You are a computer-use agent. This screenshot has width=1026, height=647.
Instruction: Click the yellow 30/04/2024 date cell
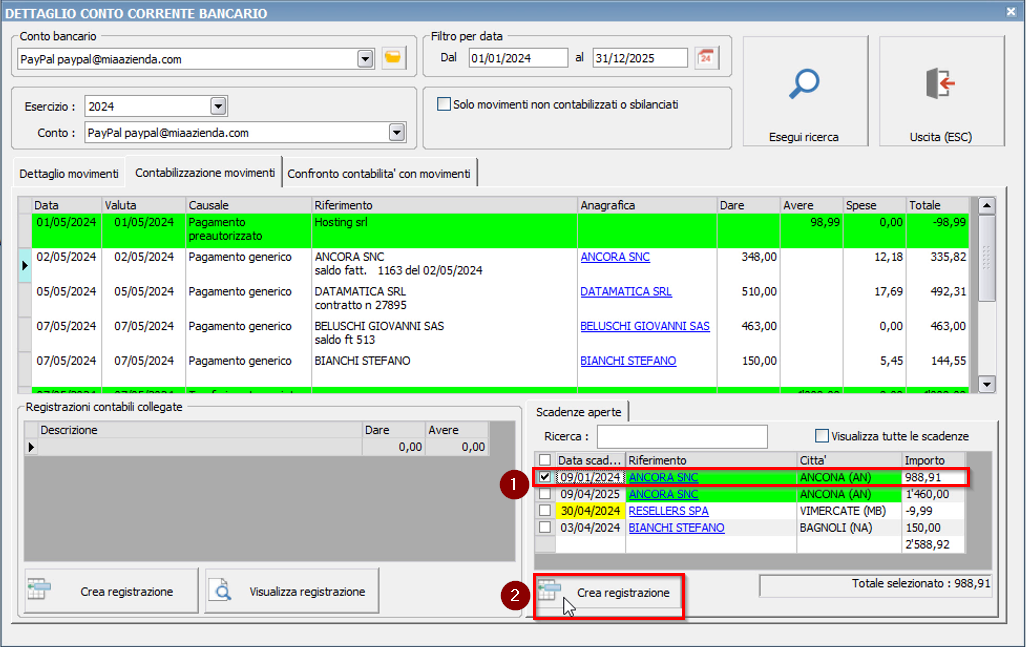pyautogui.click(x=590, y=511)
